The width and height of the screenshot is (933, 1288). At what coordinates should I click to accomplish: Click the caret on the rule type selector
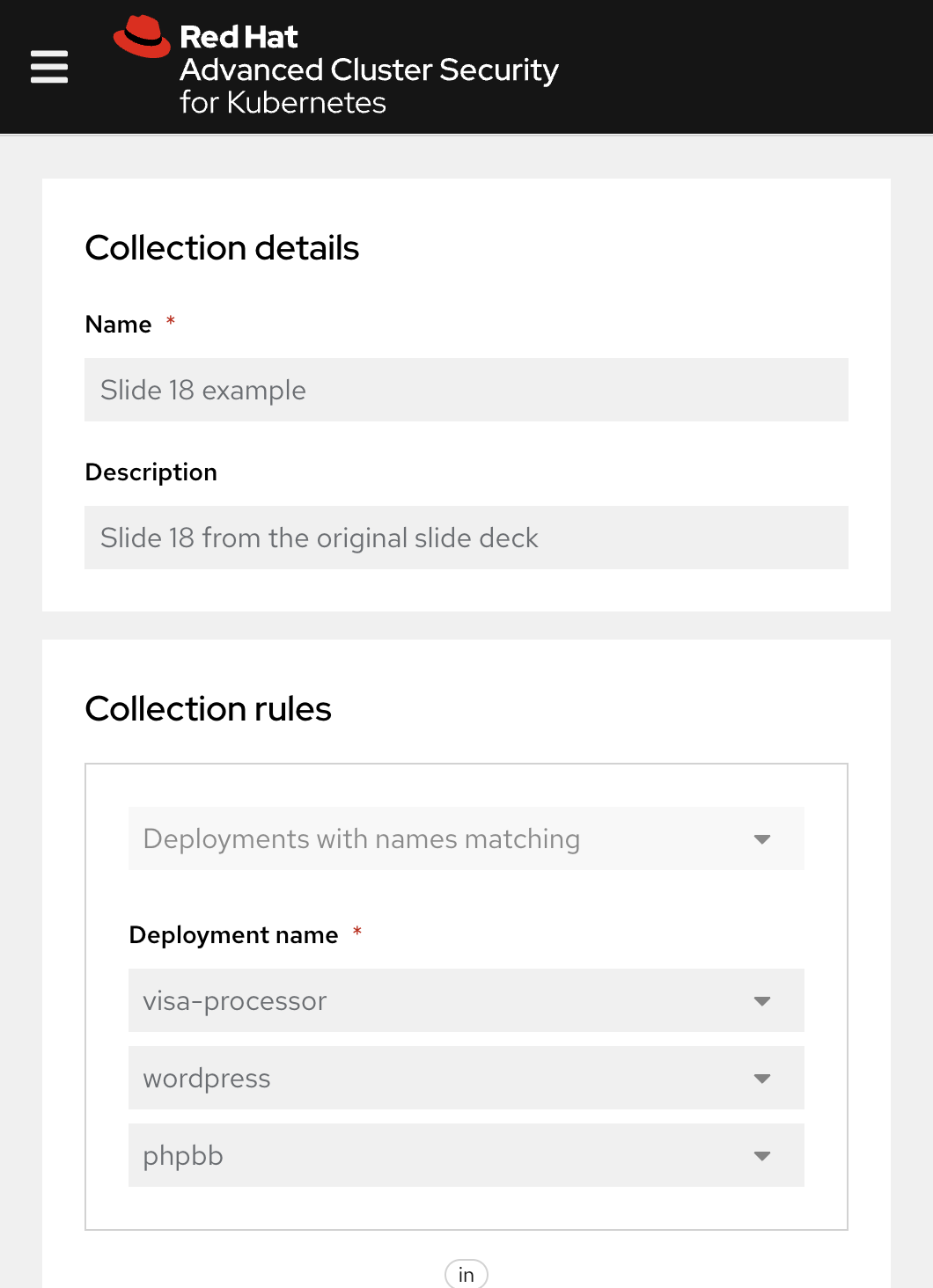click(x=762, y=839)
